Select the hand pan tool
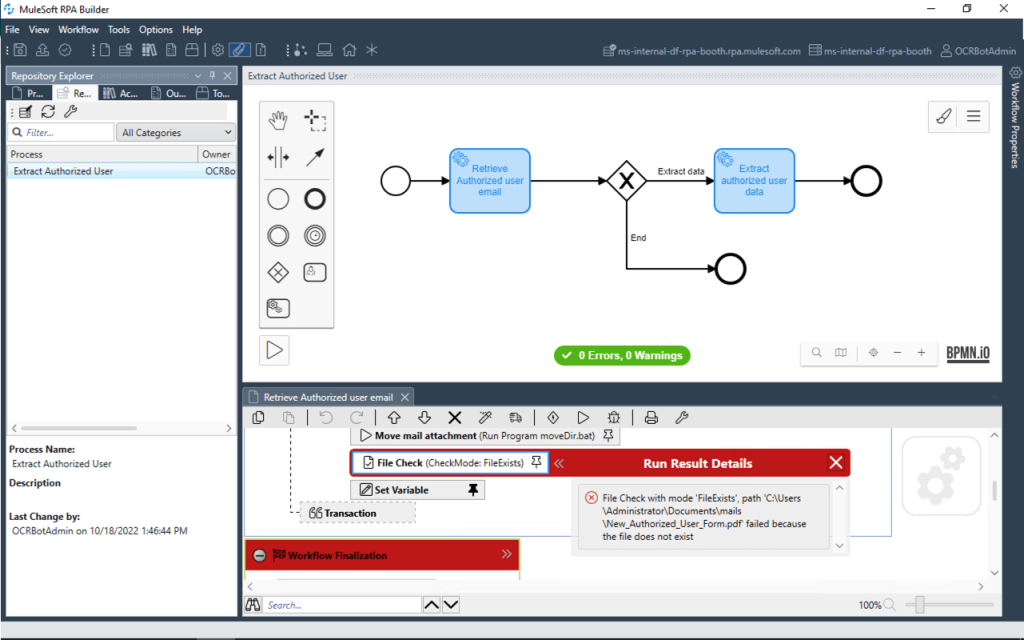The height and width of the screenshot is (640, 1024). [278, 120]
